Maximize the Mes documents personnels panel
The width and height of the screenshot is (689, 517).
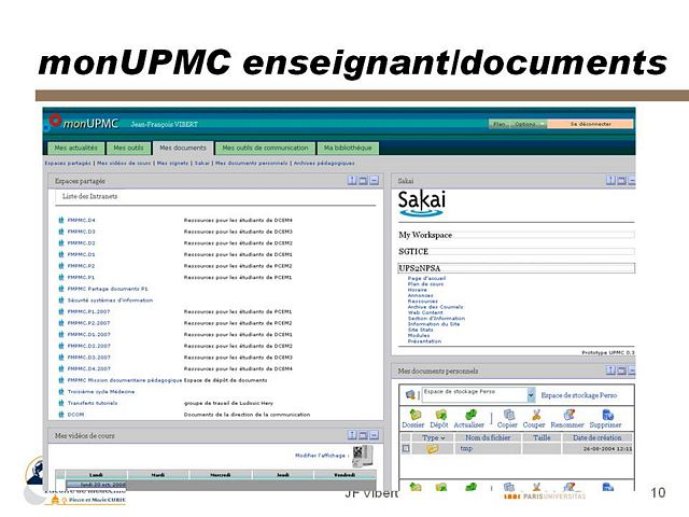click(621, 371)
